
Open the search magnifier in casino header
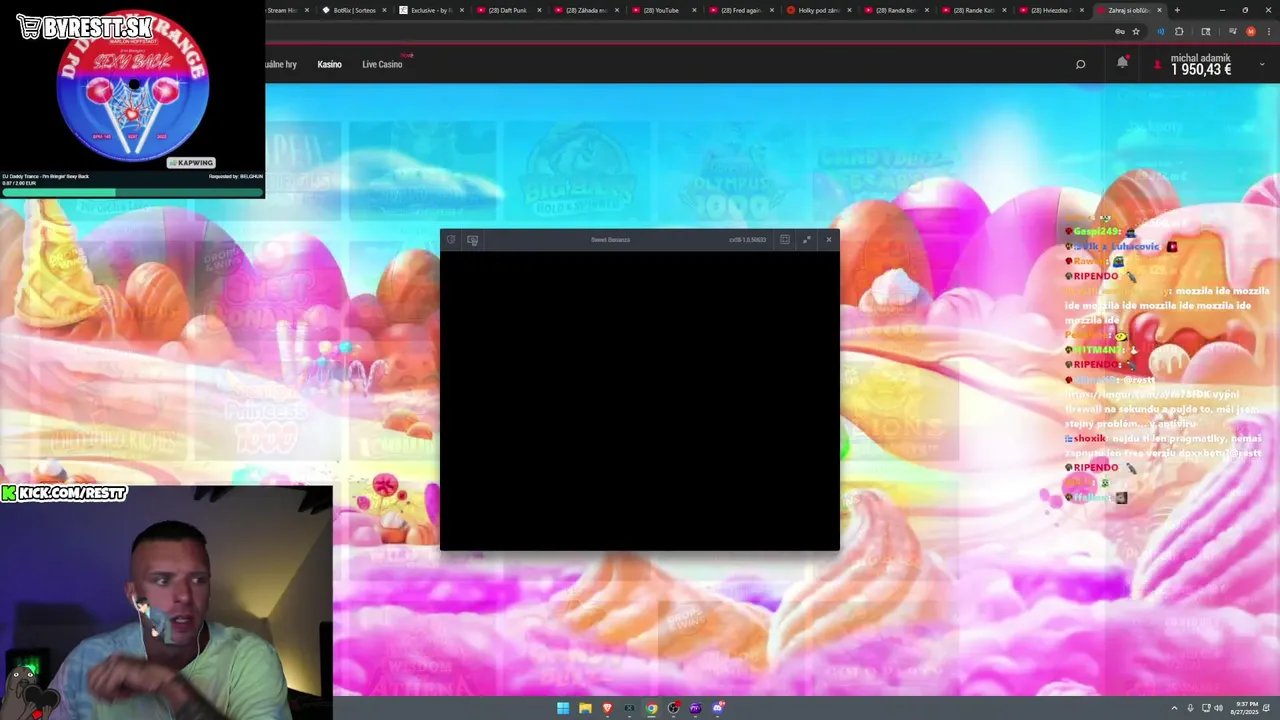pos(1080,64)
